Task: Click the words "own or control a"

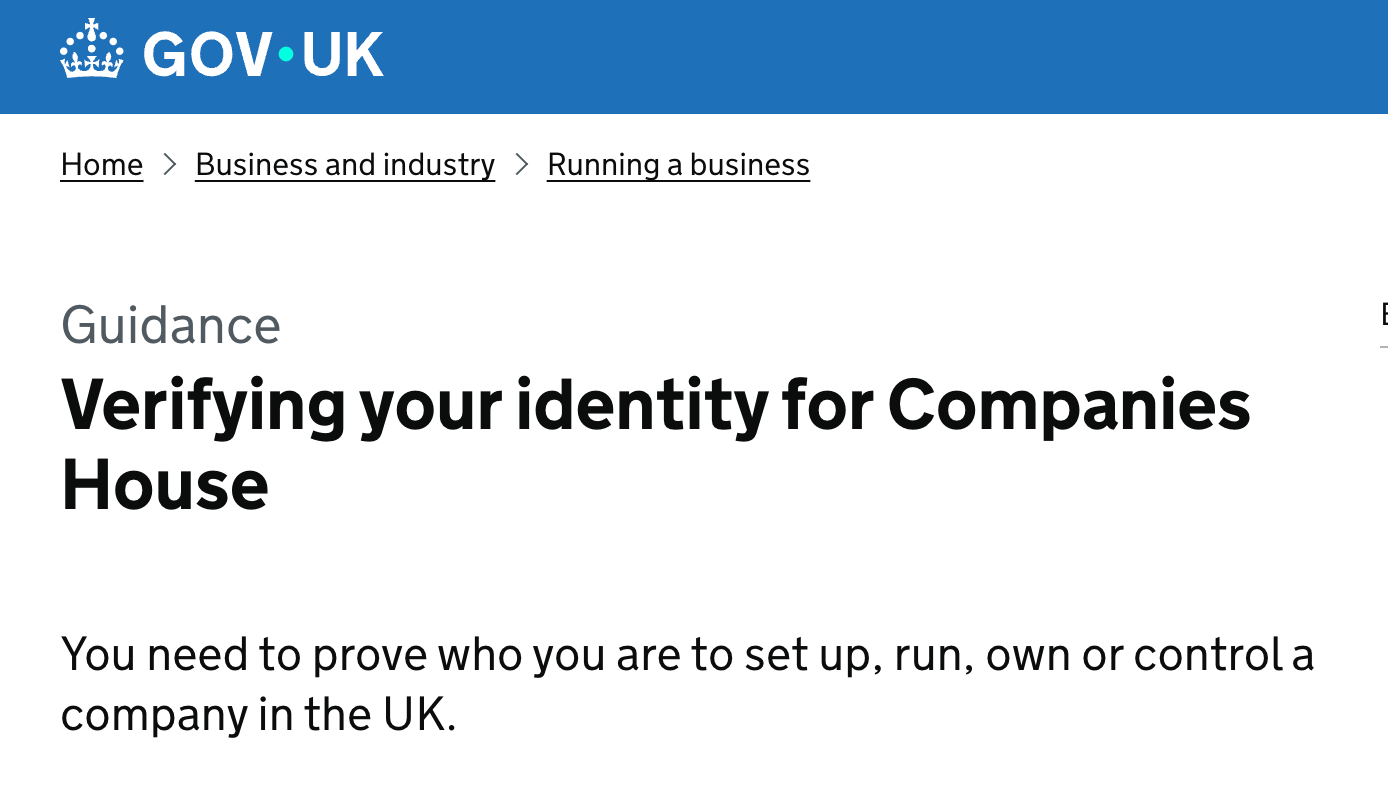Action: 1149,655
